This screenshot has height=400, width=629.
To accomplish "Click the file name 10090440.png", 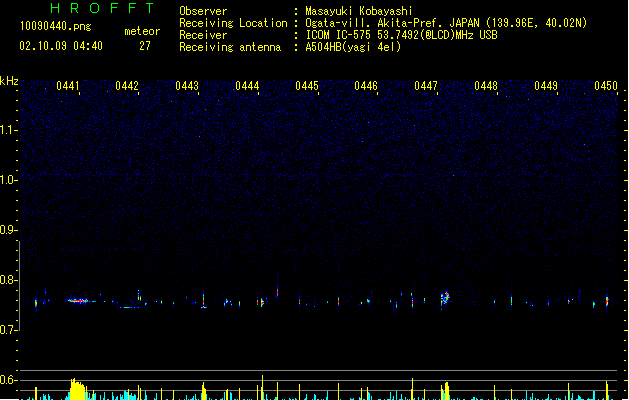I will (56, 26).
